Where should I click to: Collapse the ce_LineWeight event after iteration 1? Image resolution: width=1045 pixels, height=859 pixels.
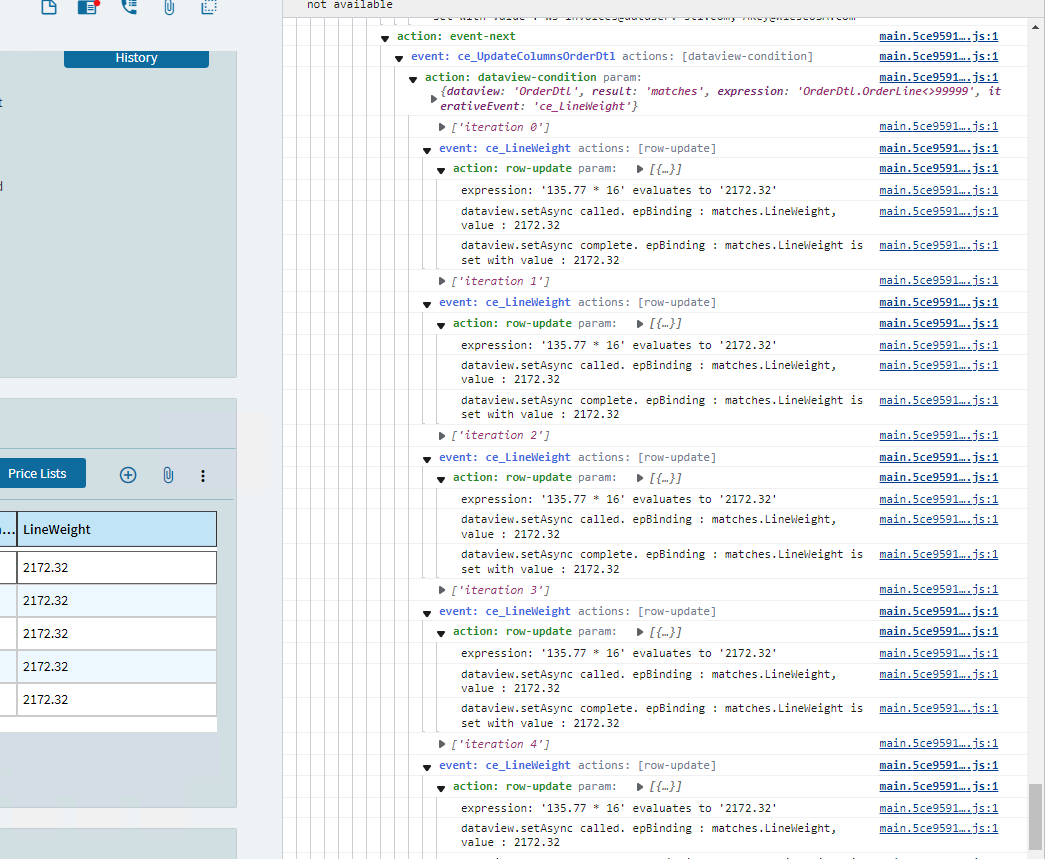[427, 304]
